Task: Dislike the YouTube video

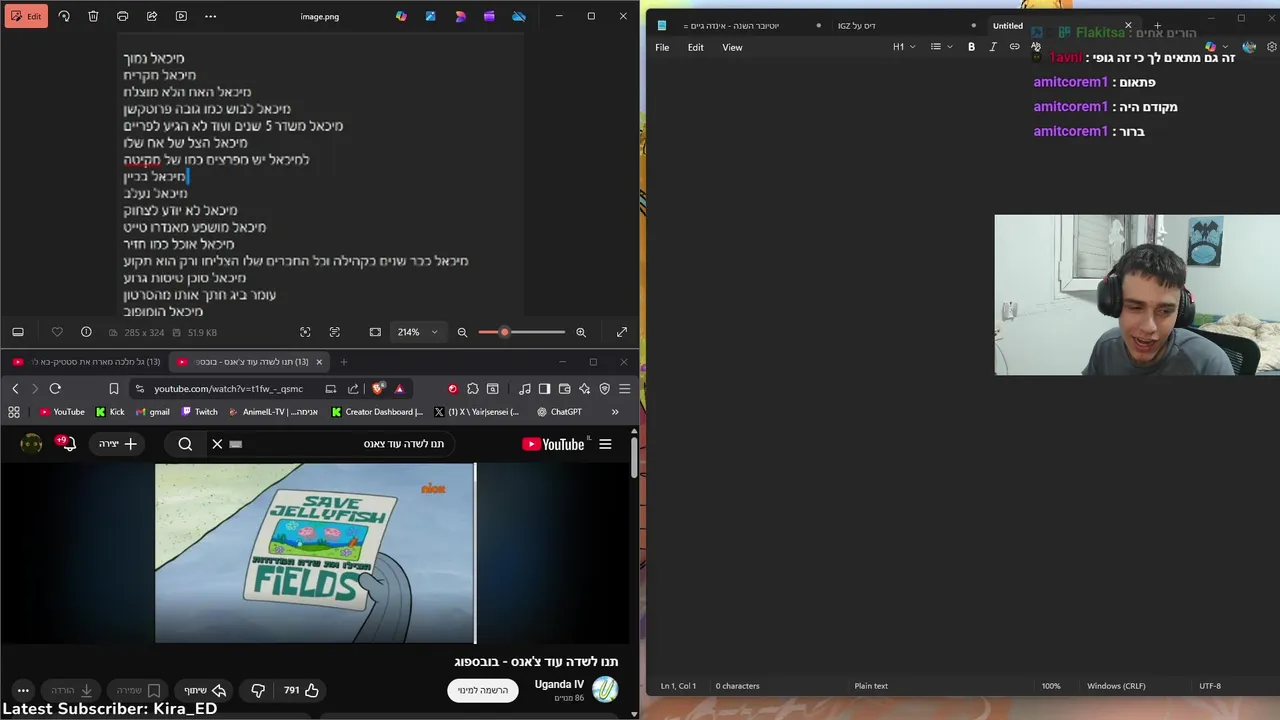Action: coord(258,690)
